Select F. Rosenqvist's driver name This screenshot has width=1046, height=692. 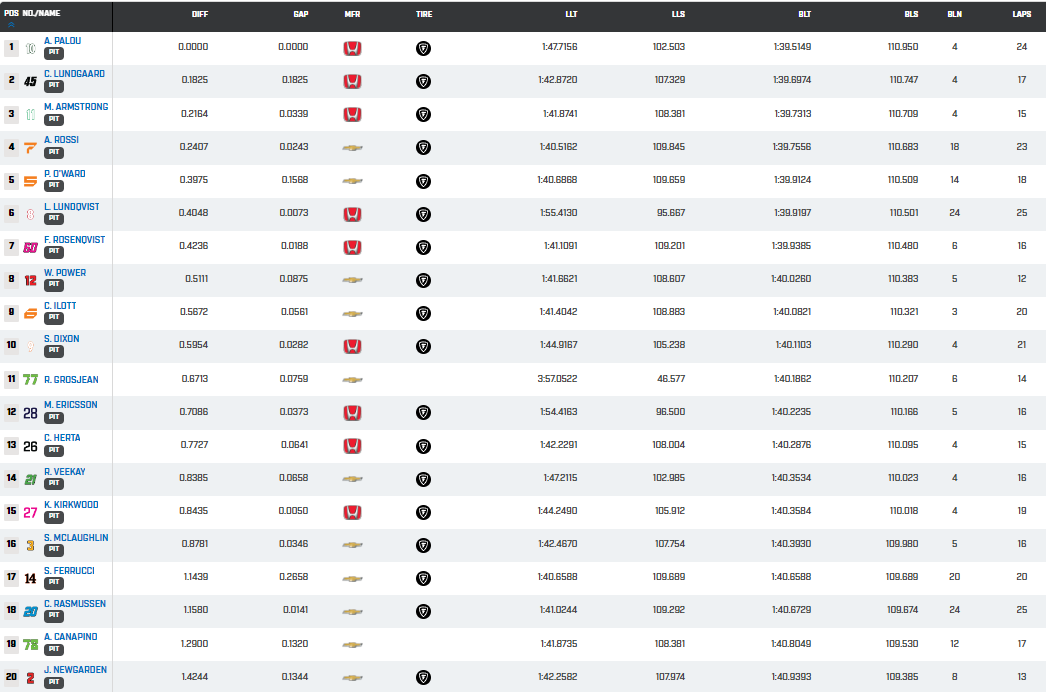(74, 240)
